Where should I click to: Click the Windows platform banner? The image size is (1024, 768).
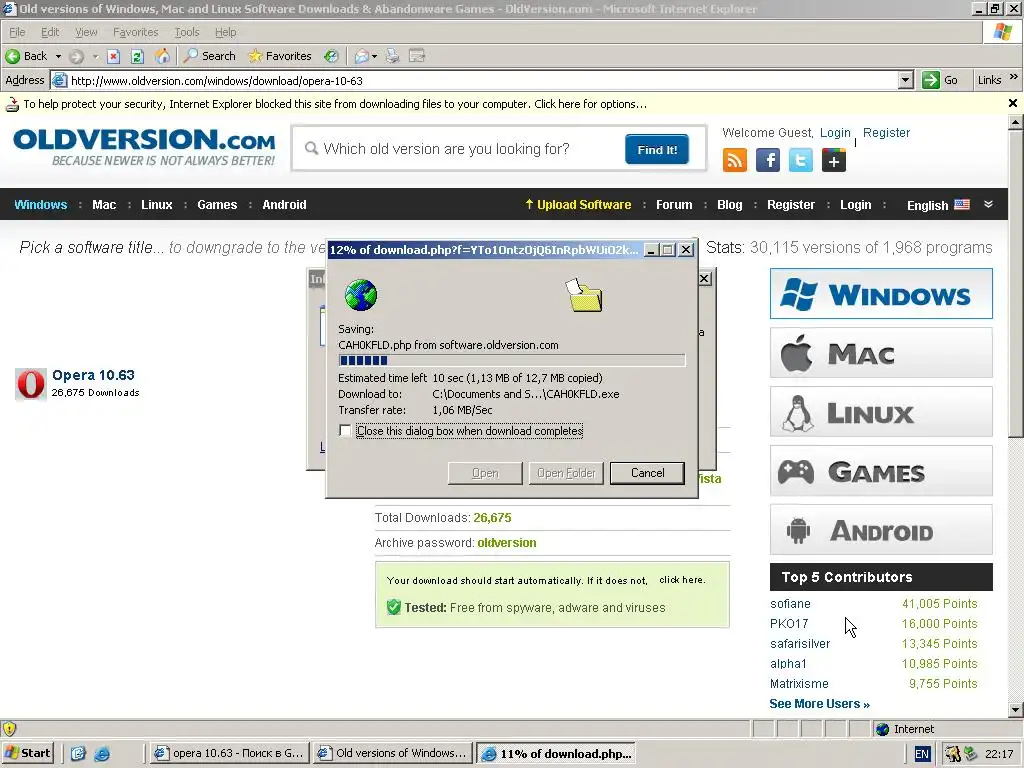(881, 293)
